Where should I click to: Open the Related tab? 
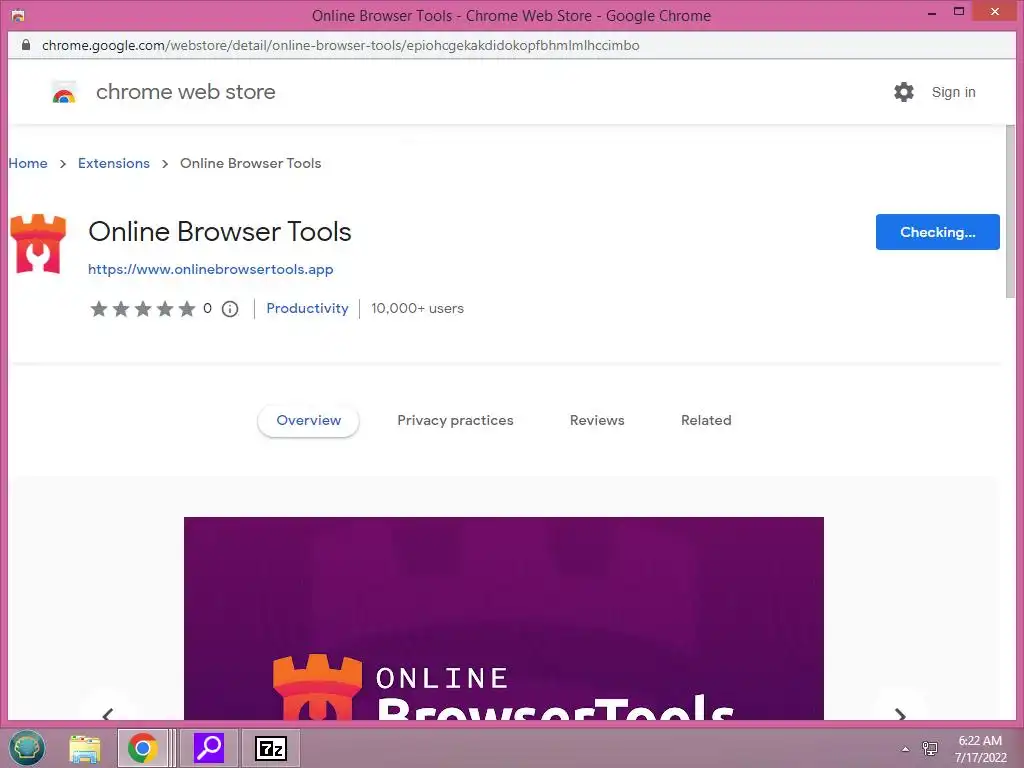706,421
